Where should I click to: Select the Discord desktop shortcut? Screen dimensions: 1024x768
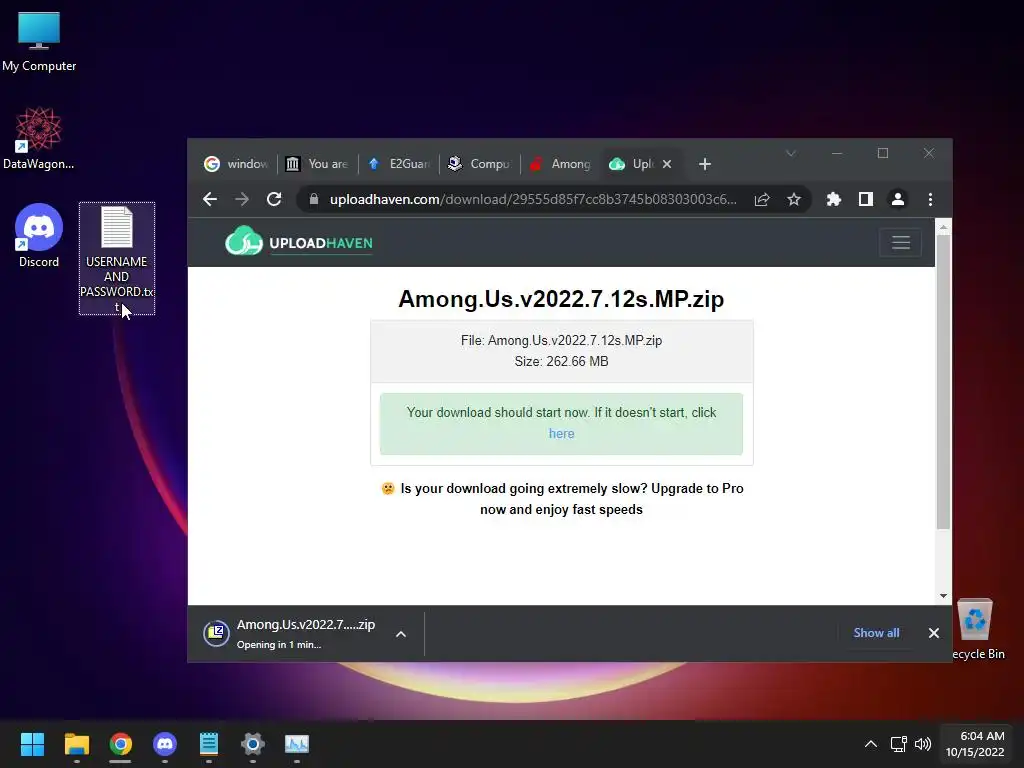[x=39, y=236]
